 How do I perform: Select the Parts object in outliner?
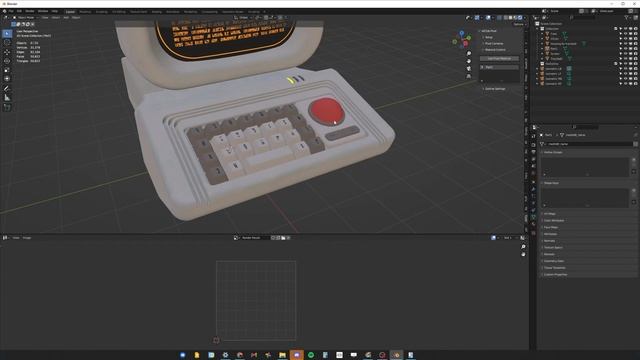coord(554,49)
